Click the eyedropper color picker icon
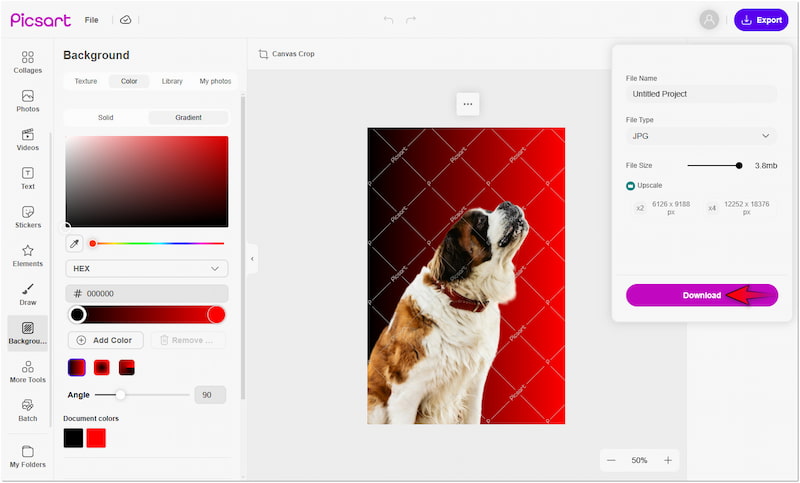Image resolution: width=800 pixels, height=483 pixels. point(74,243)
